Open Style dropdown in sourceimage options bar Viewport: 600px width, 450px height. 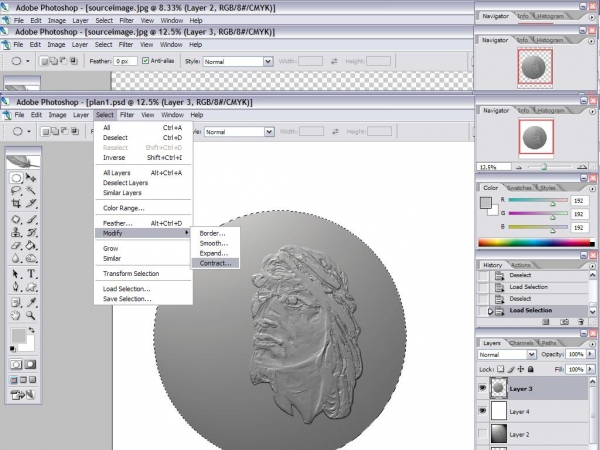tap(268, 61)
